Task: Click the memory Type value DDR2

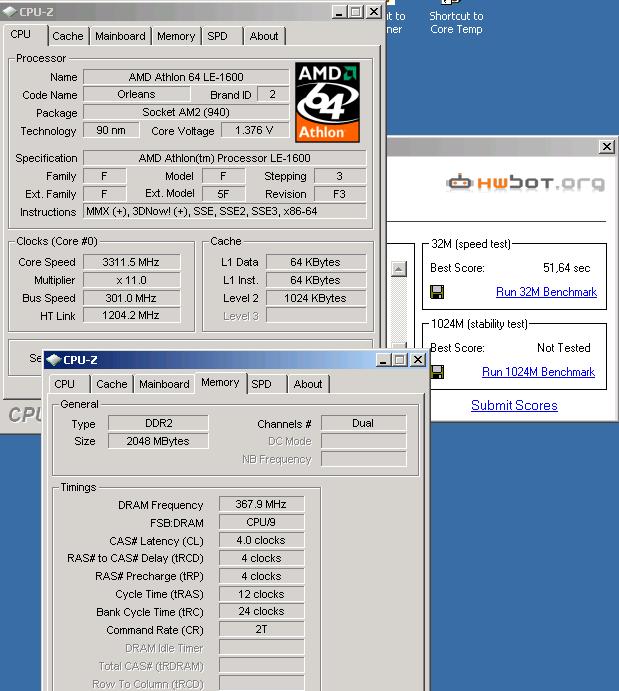Action: click(158, 423)
